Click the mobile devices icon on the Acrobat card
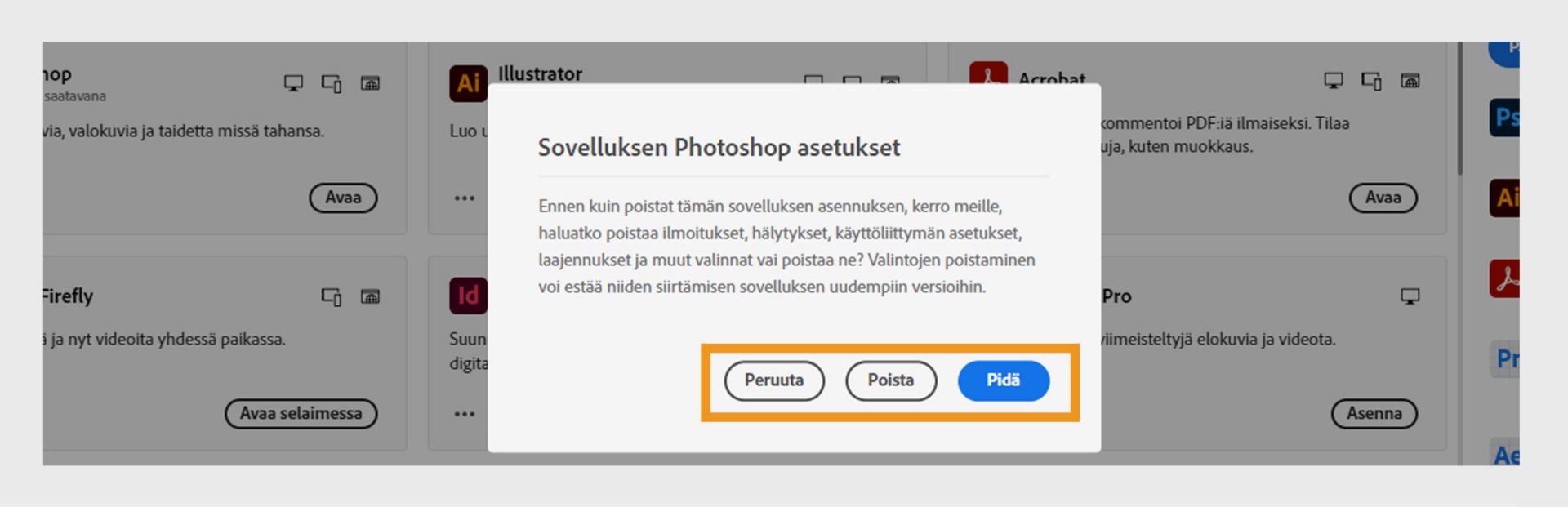 click(x=1370, y=82)
